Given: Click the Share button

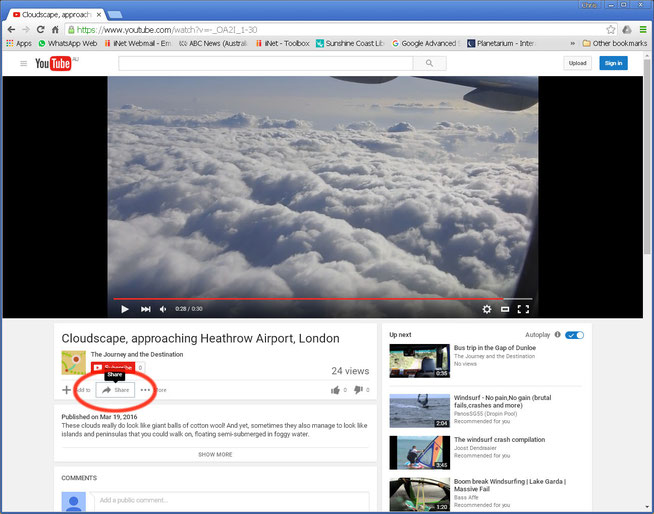Looking at the screenshot, I should click(x=115, y=390).
